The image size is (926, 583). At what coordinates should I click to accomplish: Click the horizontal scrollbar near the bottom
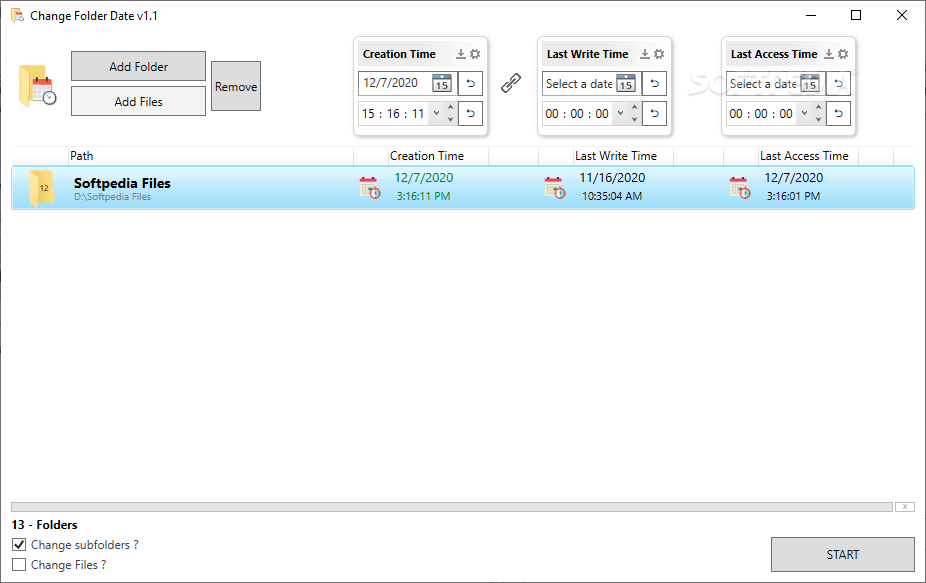click(450, 507)
